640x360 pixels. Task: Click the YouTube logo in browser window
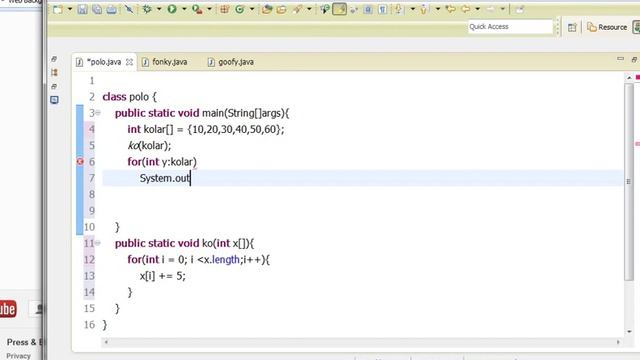pyautogui.click(x=8, y=309)
